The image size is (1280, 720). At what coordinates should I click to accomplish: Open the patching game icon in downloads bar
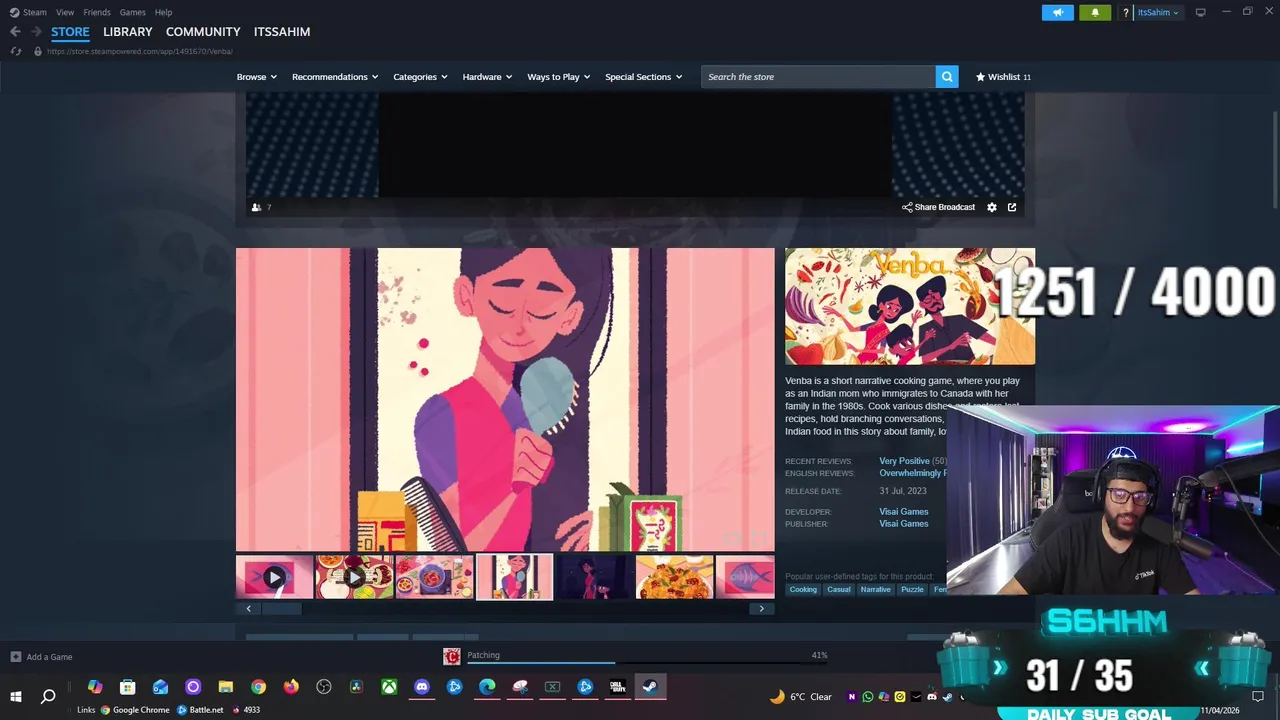pos(452,656)
